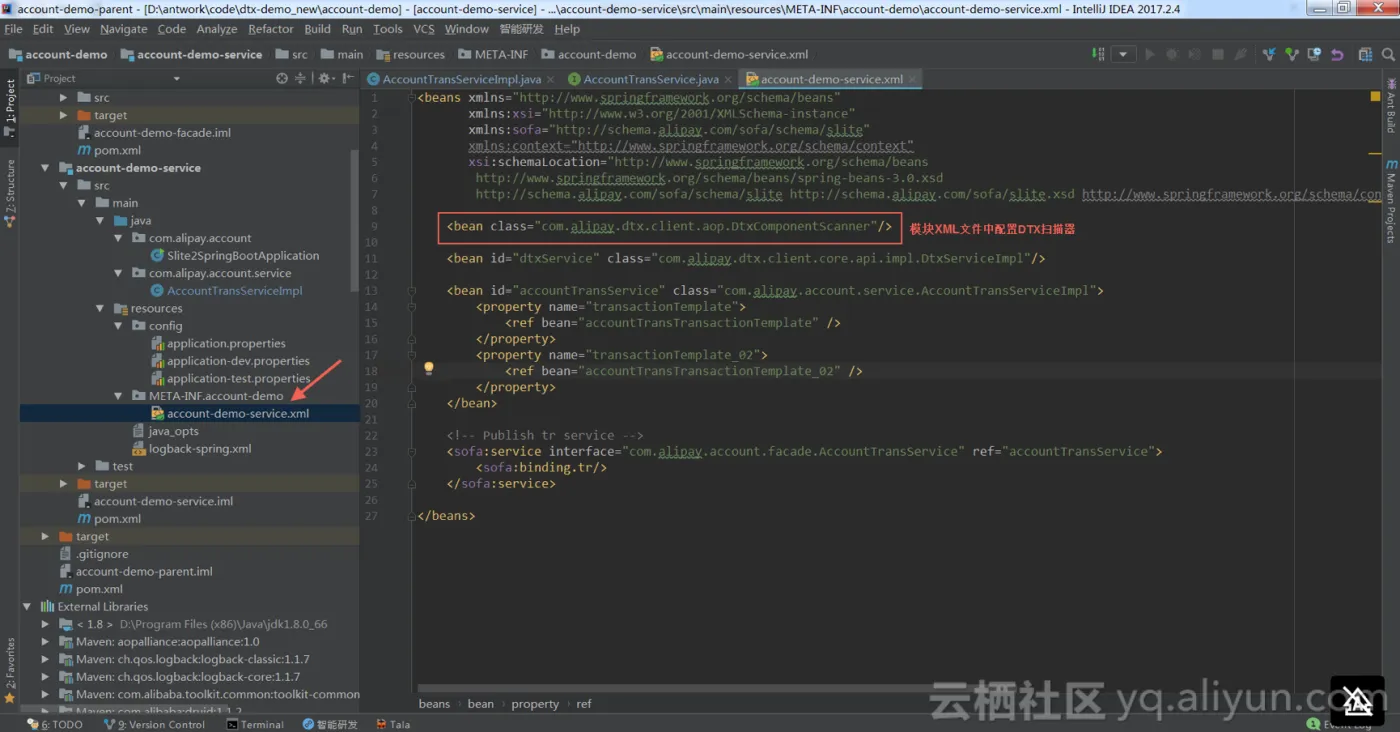Screen dimensions: 1400x732
Task: Open the Refactor menu
Action: pos(271,29)
